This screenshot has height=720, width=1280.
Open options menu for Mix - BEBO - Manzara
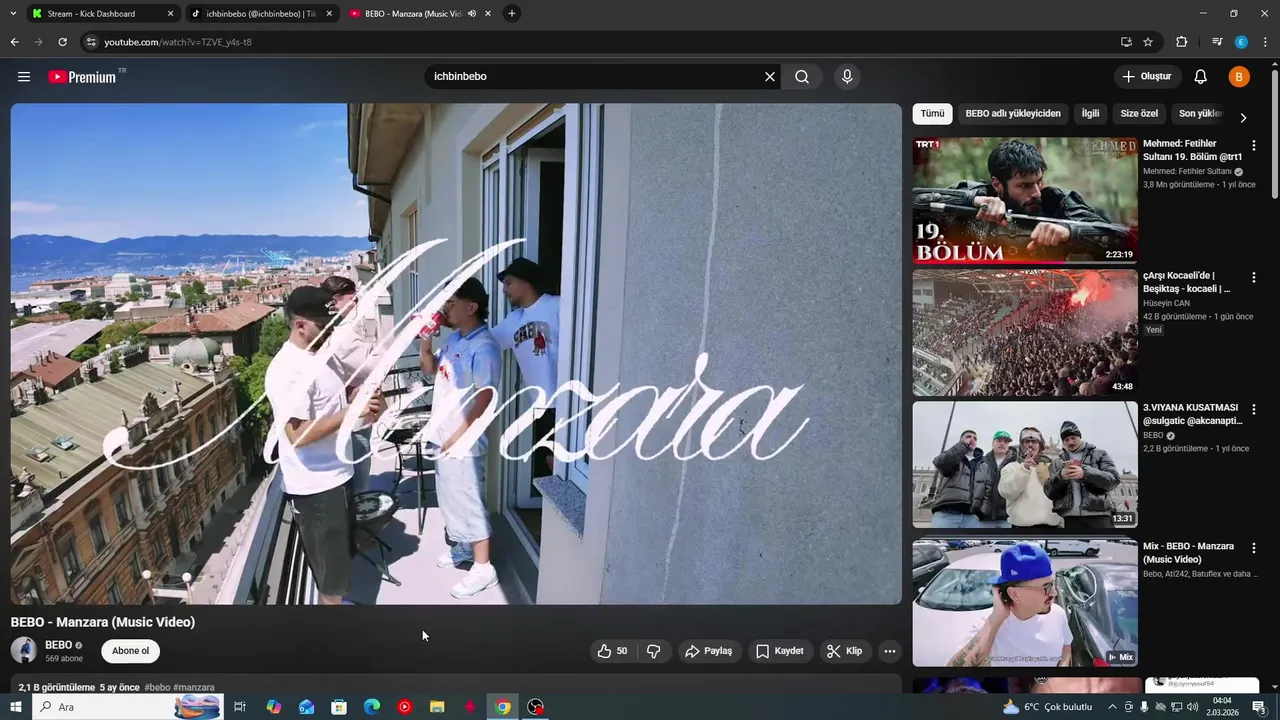1254,548
